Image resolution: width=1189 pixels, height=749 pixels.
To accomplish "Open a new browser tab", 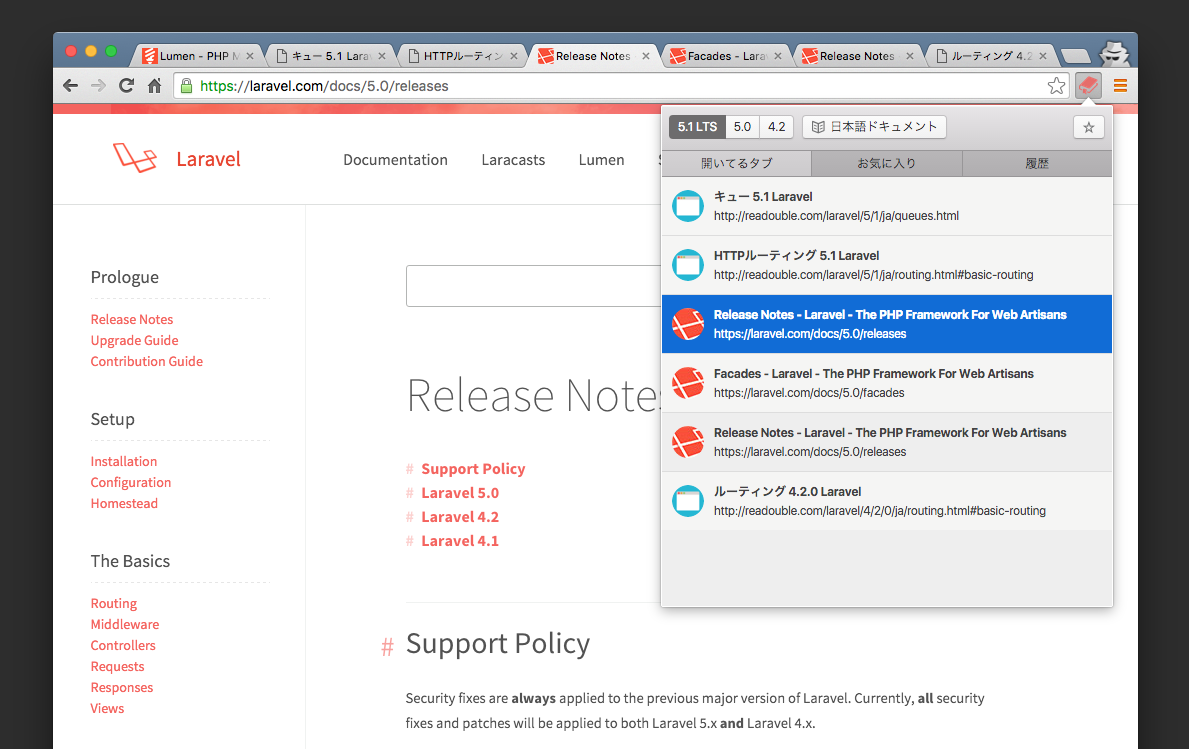I will pyautogui.click(x=1075, y=55).
